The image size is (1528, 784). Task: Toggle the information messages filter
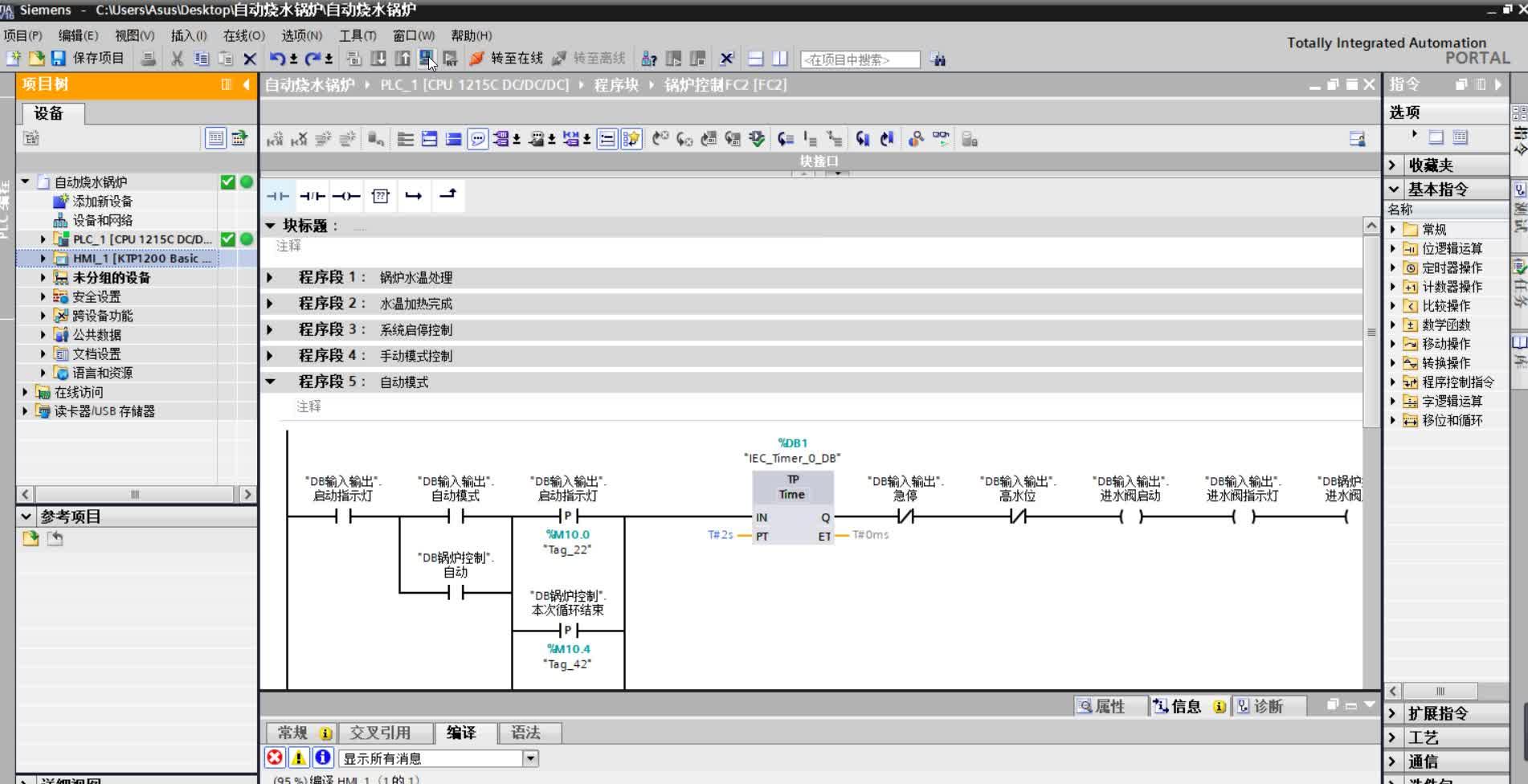pos(323,757)
